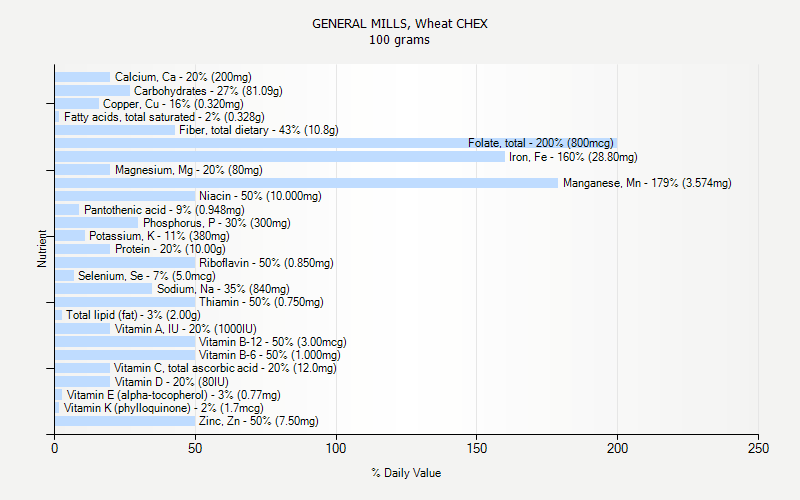800x500 pixels.
Task: Click the 'Phosphorus, P - 30% (300mg)' label
Action: coord(217,223)
